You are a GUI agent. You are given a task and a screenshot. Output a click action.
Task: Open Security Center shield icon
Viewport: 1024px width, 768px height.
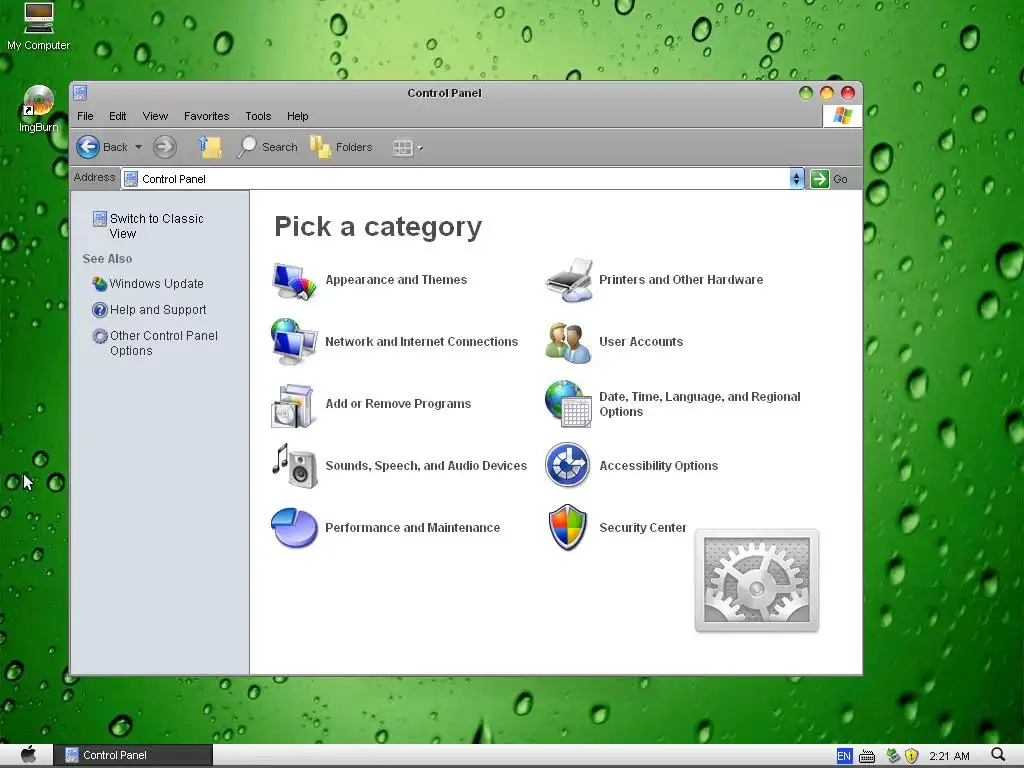(568, 527)
